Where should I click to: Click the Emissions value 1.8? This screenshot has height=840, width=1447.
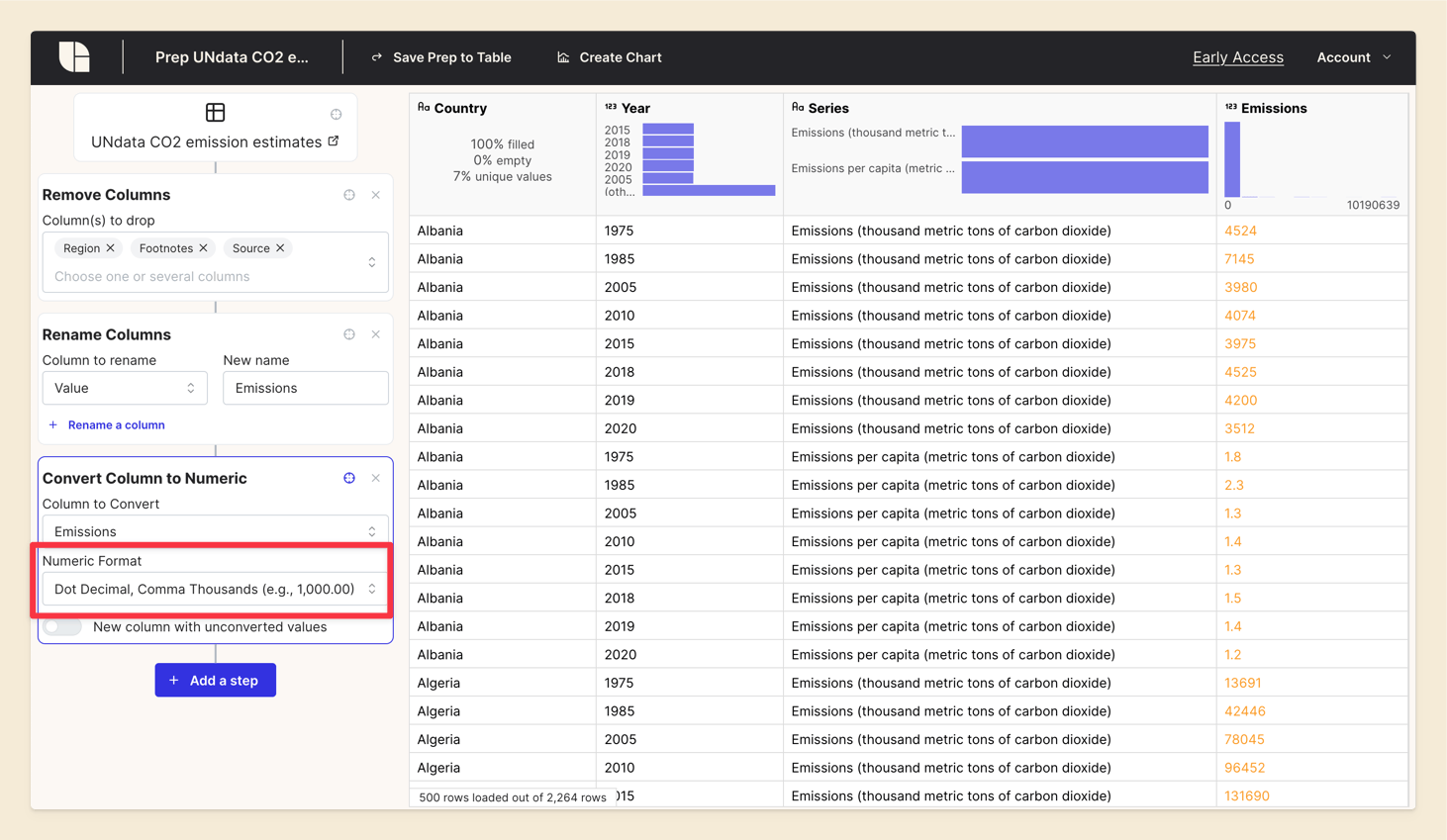click(x=1233, y=457)
